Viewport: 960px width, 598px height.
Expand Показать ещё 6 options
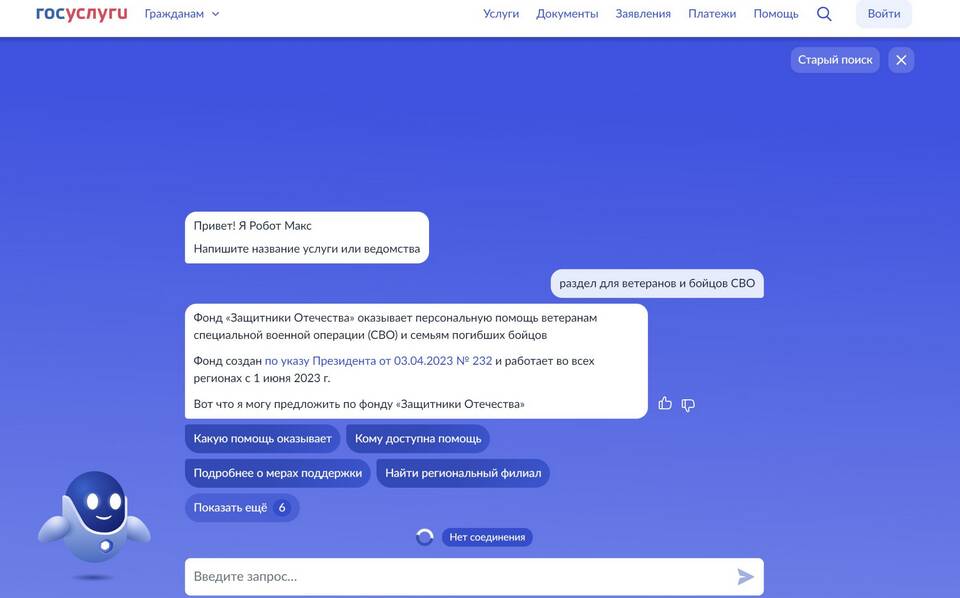pyautogui.click(x=242, y=507)
